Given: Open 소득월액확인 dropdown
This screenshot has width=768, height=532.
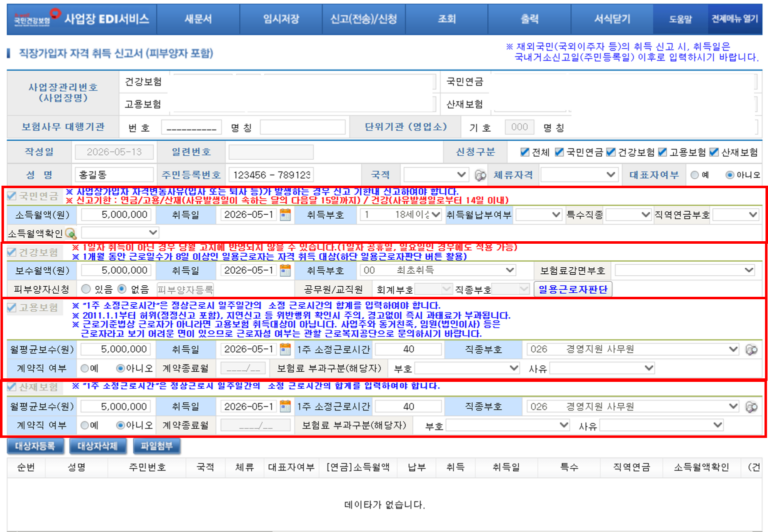Looking at the screenshot, I should click(120, 232).
